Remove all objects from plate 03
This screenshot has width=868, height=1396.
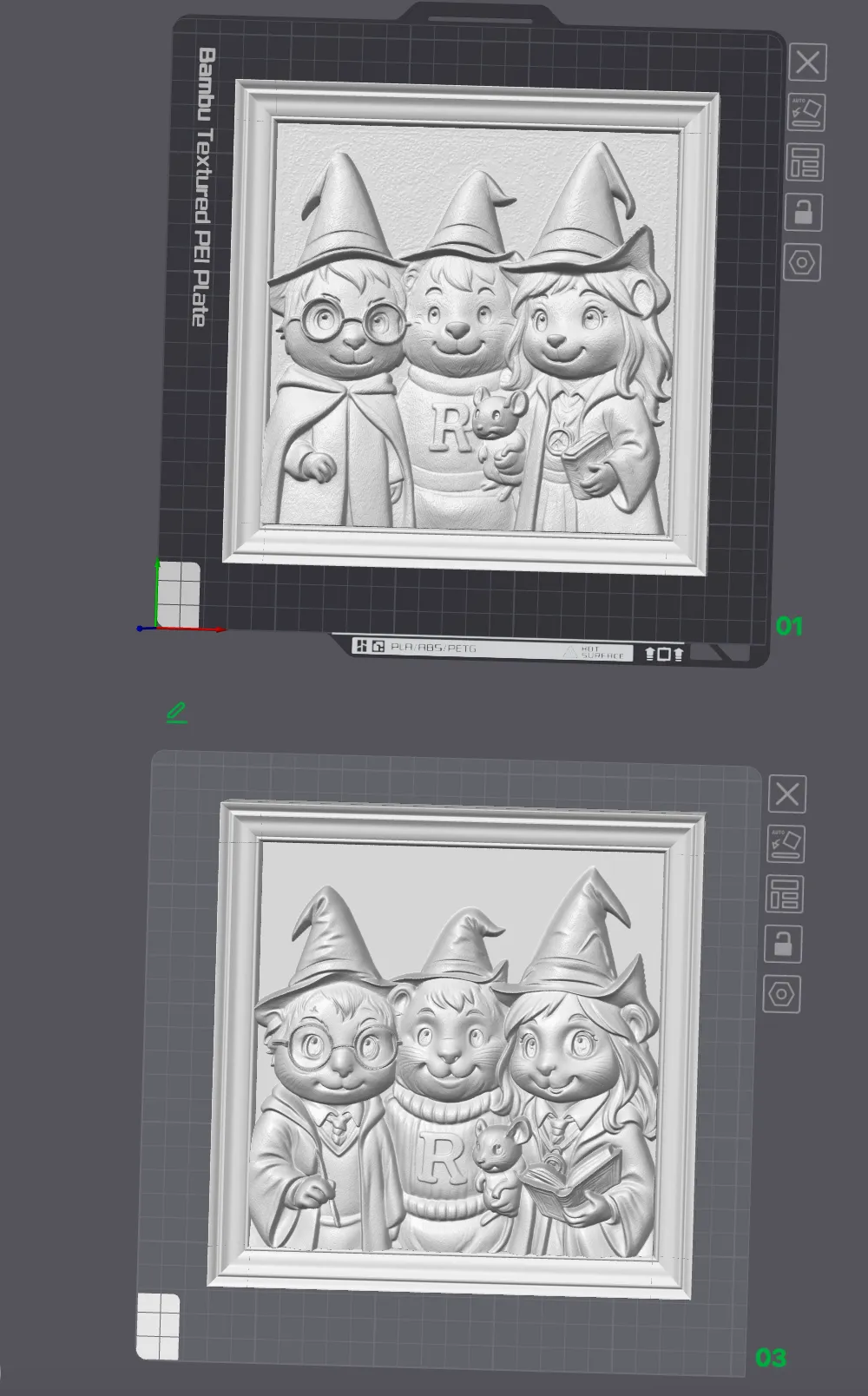point(787,794)
